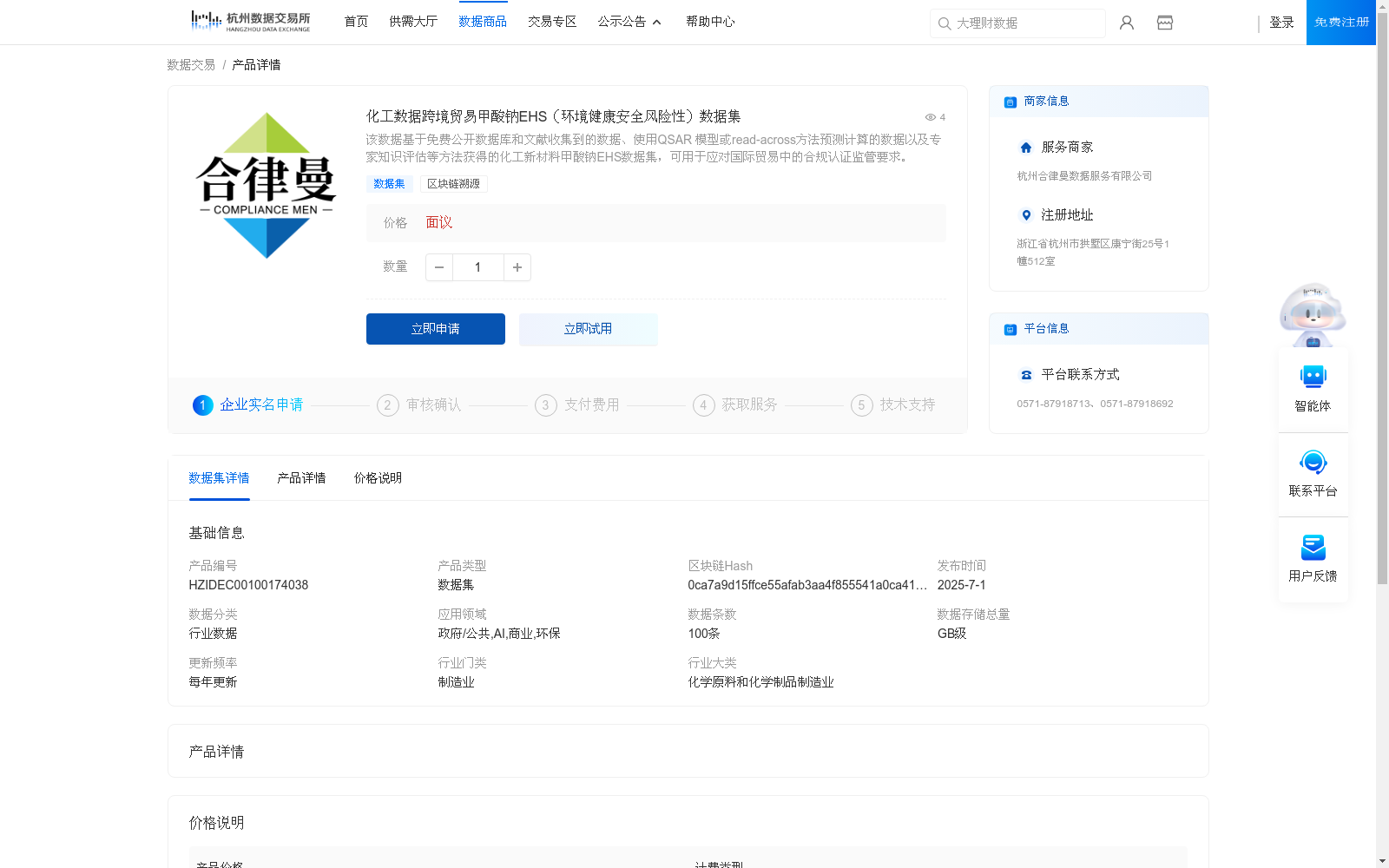This screenshot has height=868, width=1389.
Task: Switch to 产品详情 tab
Action: click(301, 478)
